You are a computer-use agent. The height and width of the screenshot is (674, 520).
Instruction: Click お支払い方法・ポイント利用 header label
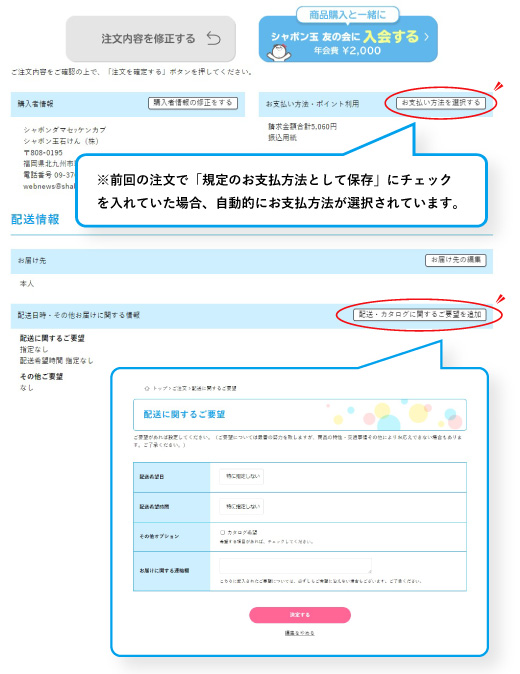point(312,104)
